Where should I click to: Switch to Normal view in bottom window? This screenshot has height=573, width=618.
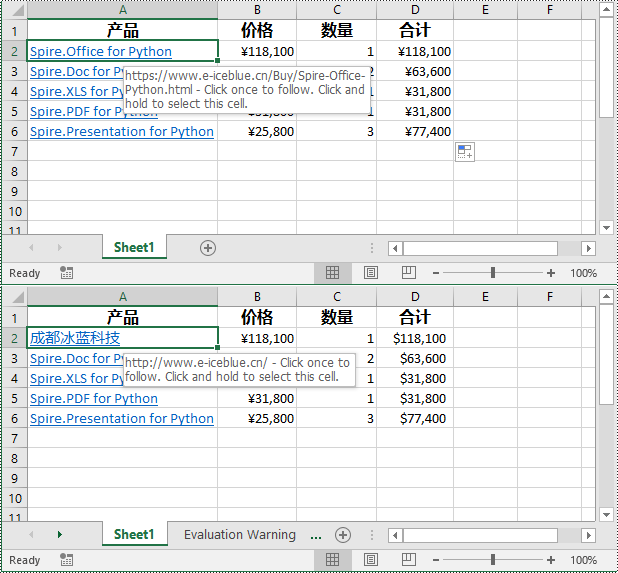coord(332,560)
